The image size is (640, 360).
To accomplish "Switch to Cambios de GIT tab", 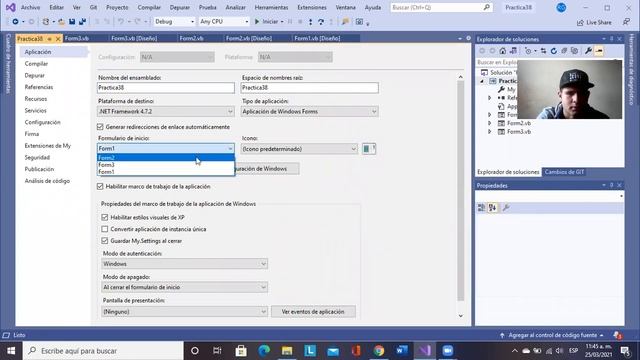I will [564, 172].
